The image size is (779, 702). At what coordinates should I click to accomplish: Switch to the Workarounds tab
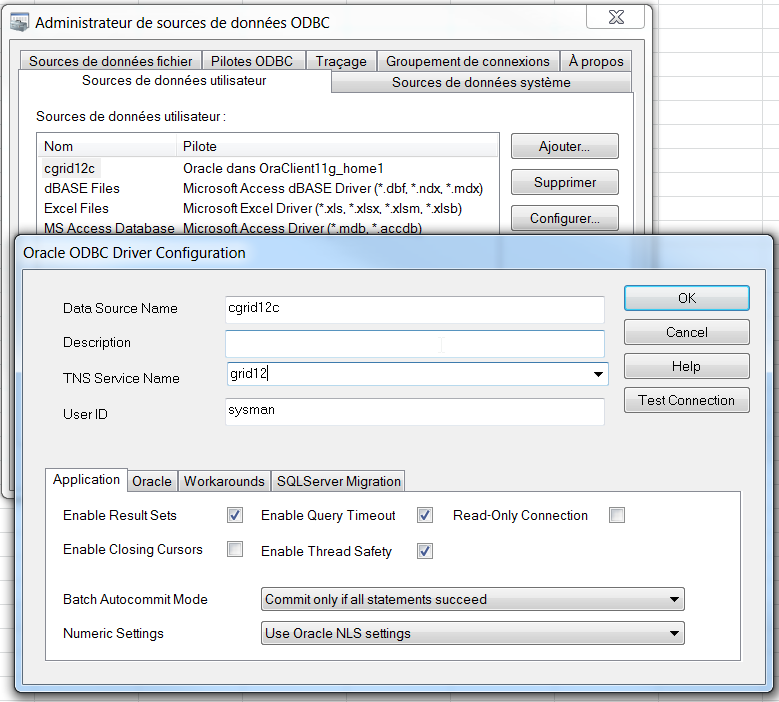pos(224,481)
